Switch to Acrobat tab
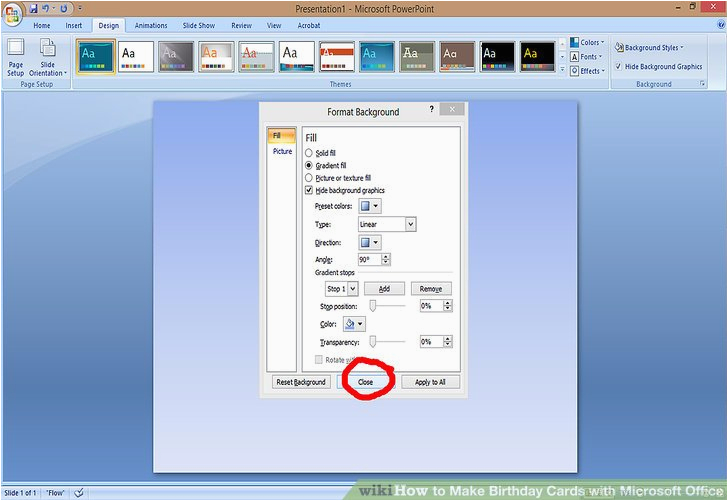 coord(309,26)
